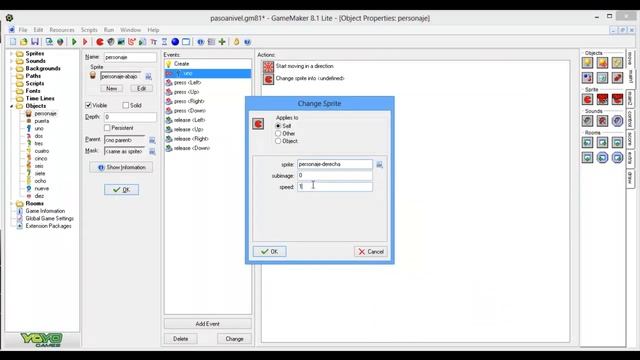Click the Edit sprite button

pyautogui.click(x=141, y=88)
